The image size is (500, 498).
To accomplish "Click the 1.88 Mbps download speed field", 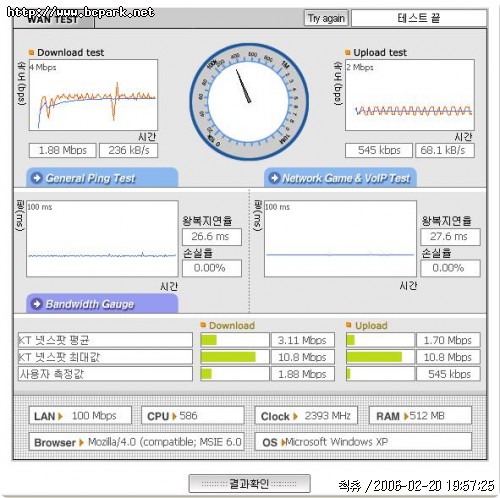I will (63, 150).
